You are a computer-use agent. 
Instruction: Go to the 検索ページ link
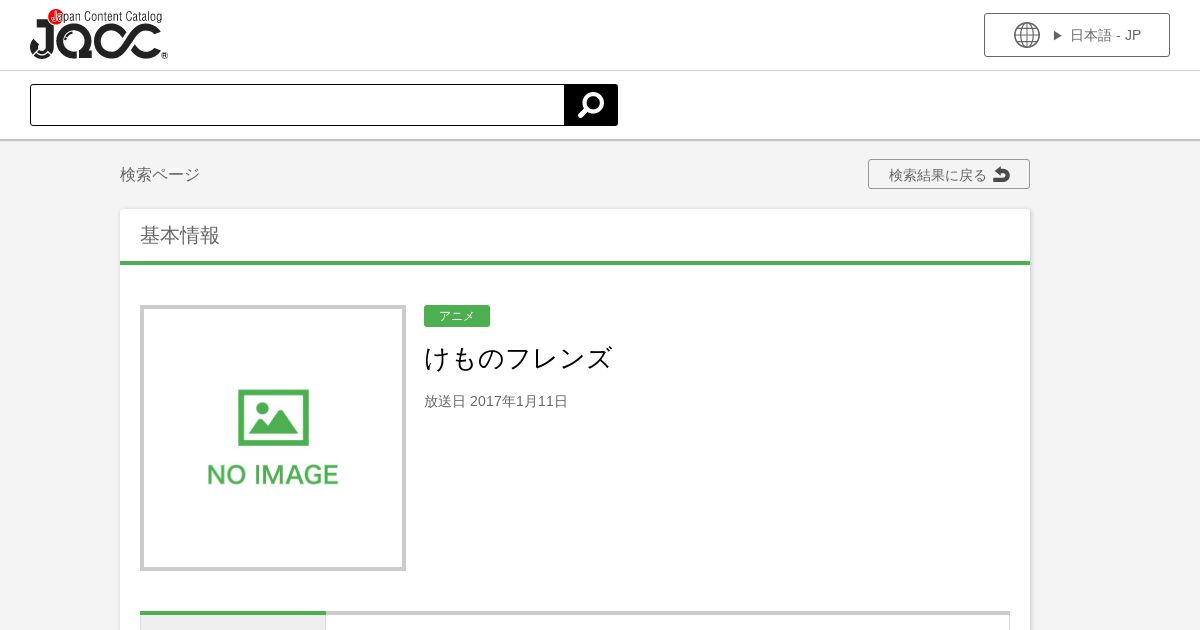pyautogui.click(x=160, y=174)
